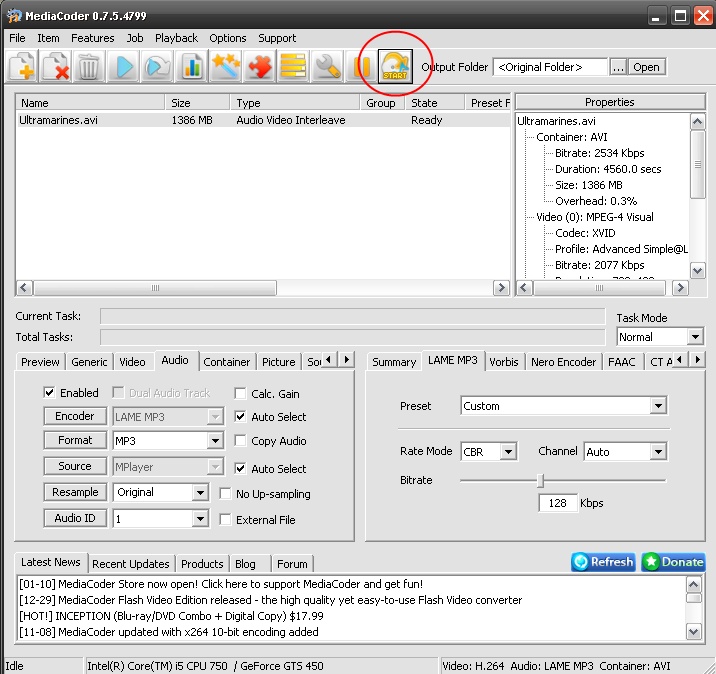Click the Encoder button
The image size is (716, 674).
pos(75,416)
